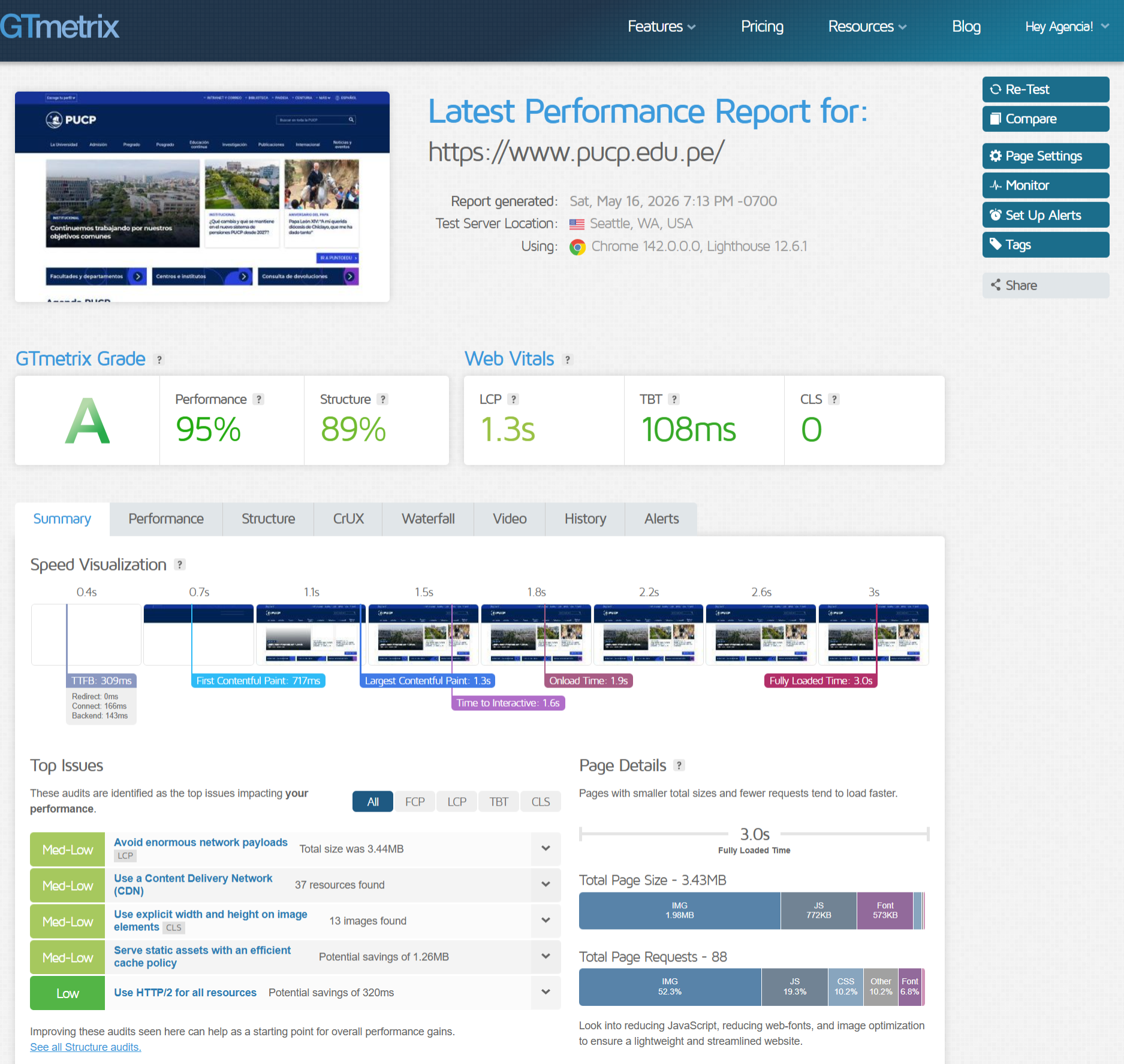This screenshot has height=1064, width=1124.
Task: Click the Largest Contentful Paint 1.3s marker
Action: (427, 681)
